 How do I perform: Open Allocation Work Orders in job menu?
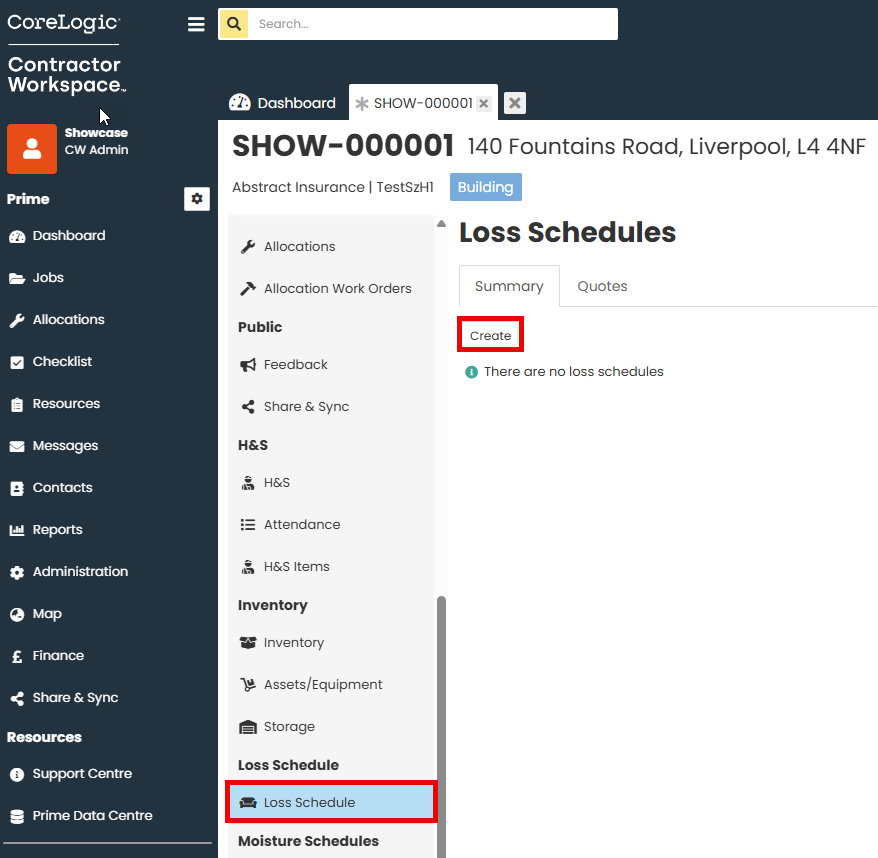331,288
